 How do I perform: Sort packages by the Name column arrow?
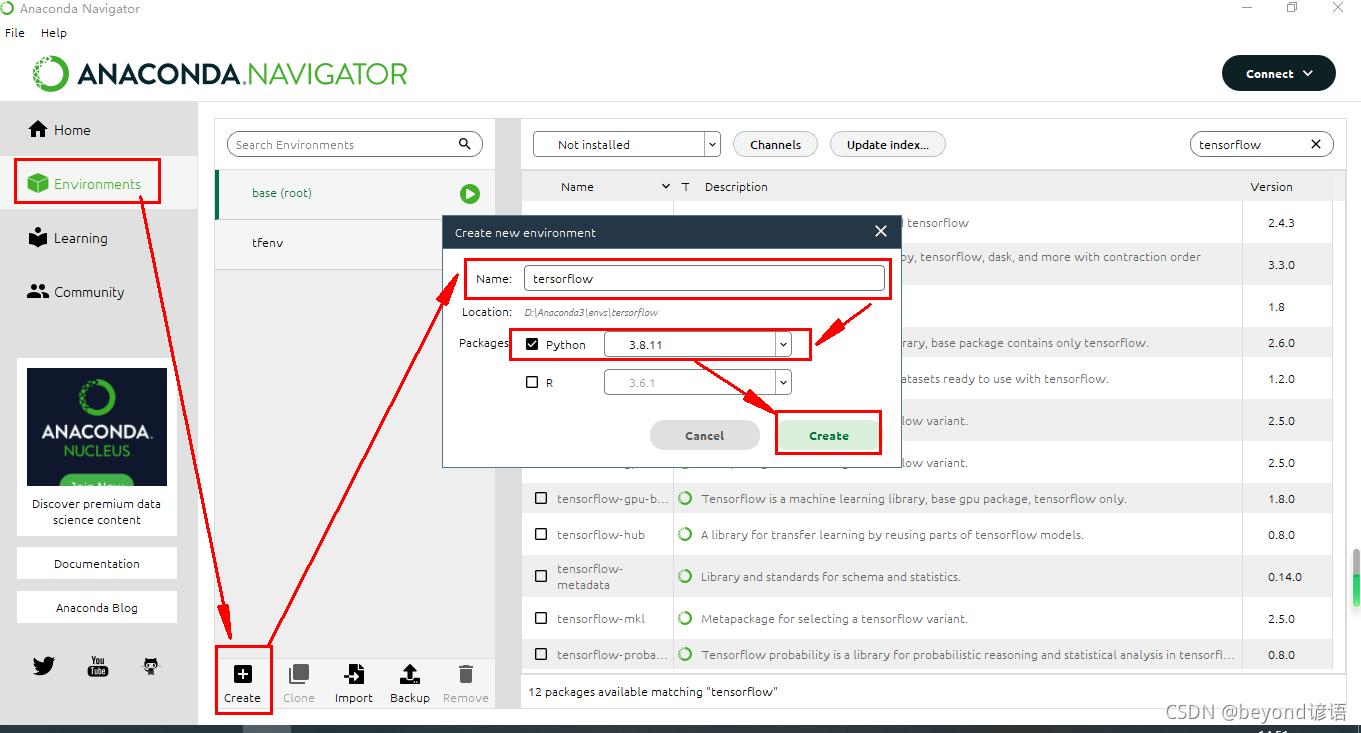(666, 187)
